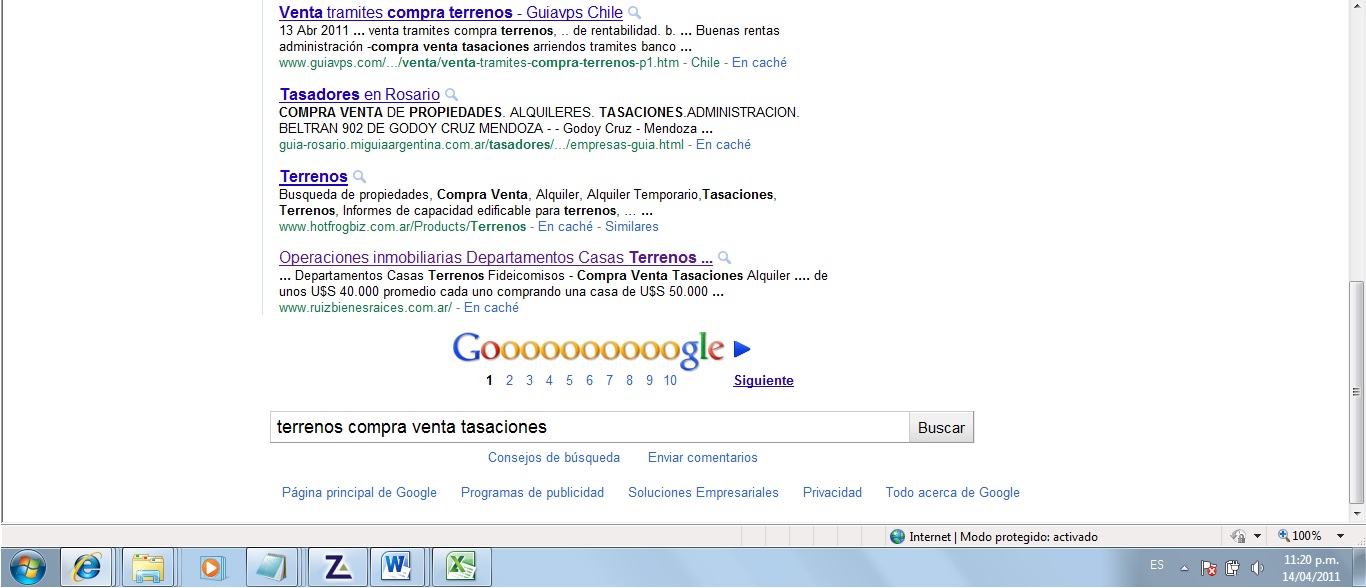Click the power/battery tray icon

(x=1233, y=567)
